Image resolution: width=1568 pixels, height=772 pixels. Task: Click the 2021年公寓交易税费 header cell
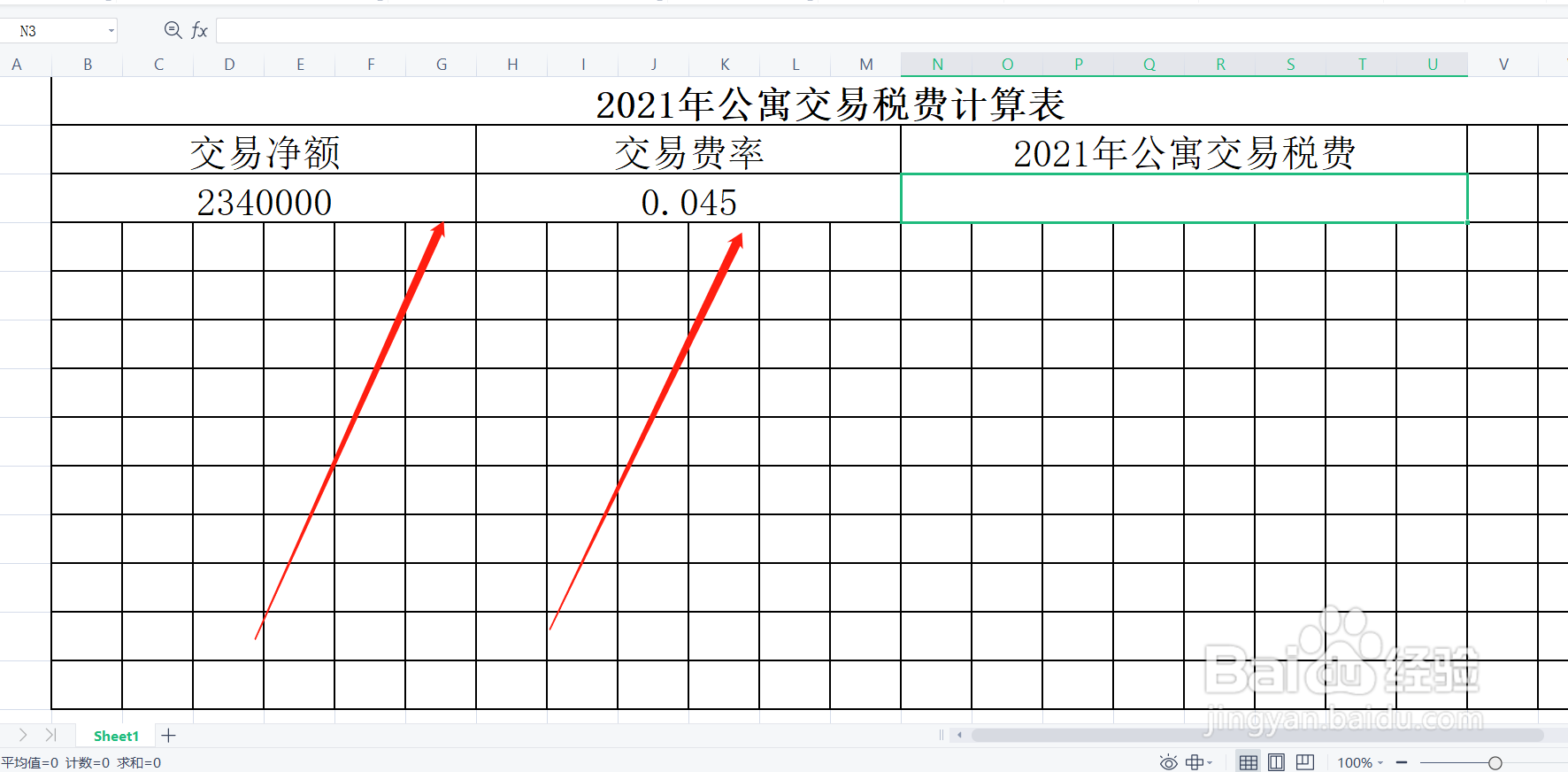tap(1184, 151)
